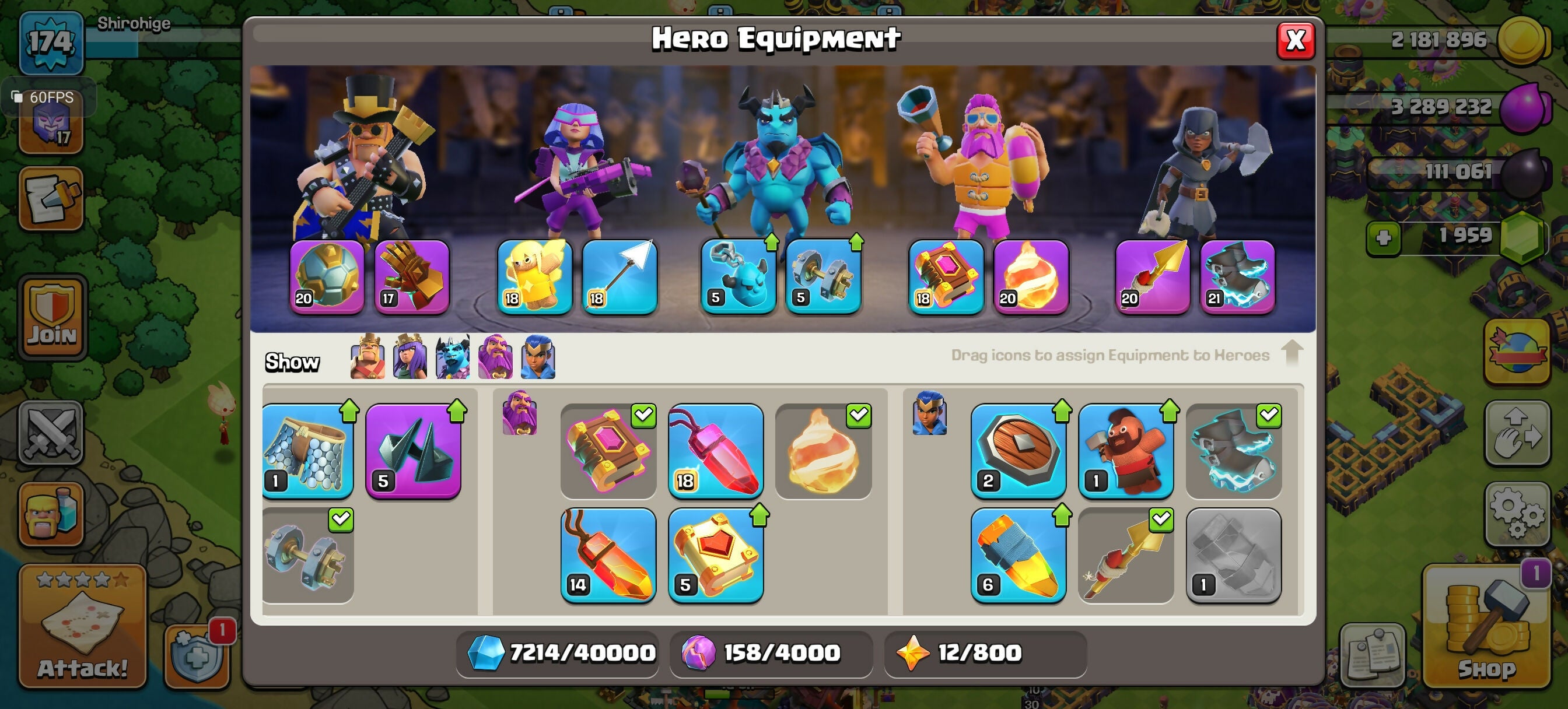Toggle the Minion Prince filter portrait
Viewport: 1568px width, 709px height.
point(452,357)
